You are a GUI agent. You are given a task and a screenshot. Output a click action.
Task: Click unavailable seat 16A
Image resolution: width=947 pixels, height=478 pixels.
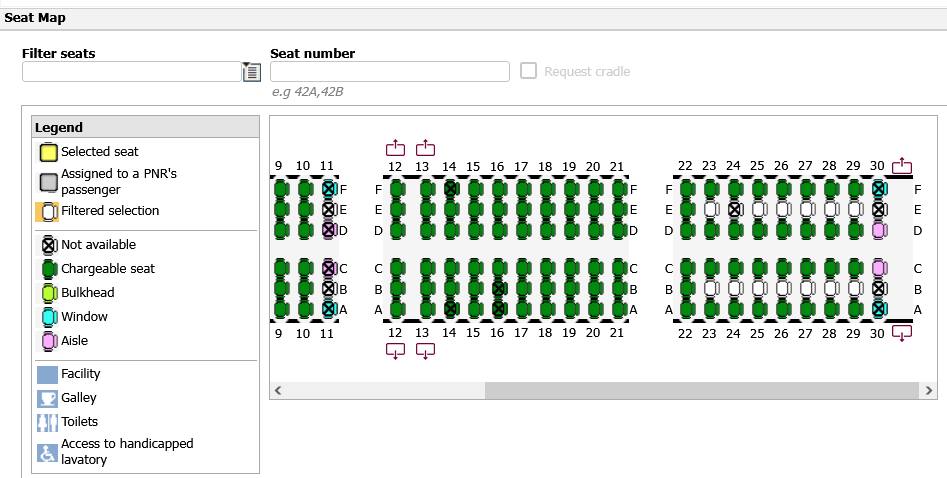pos(498,309)
